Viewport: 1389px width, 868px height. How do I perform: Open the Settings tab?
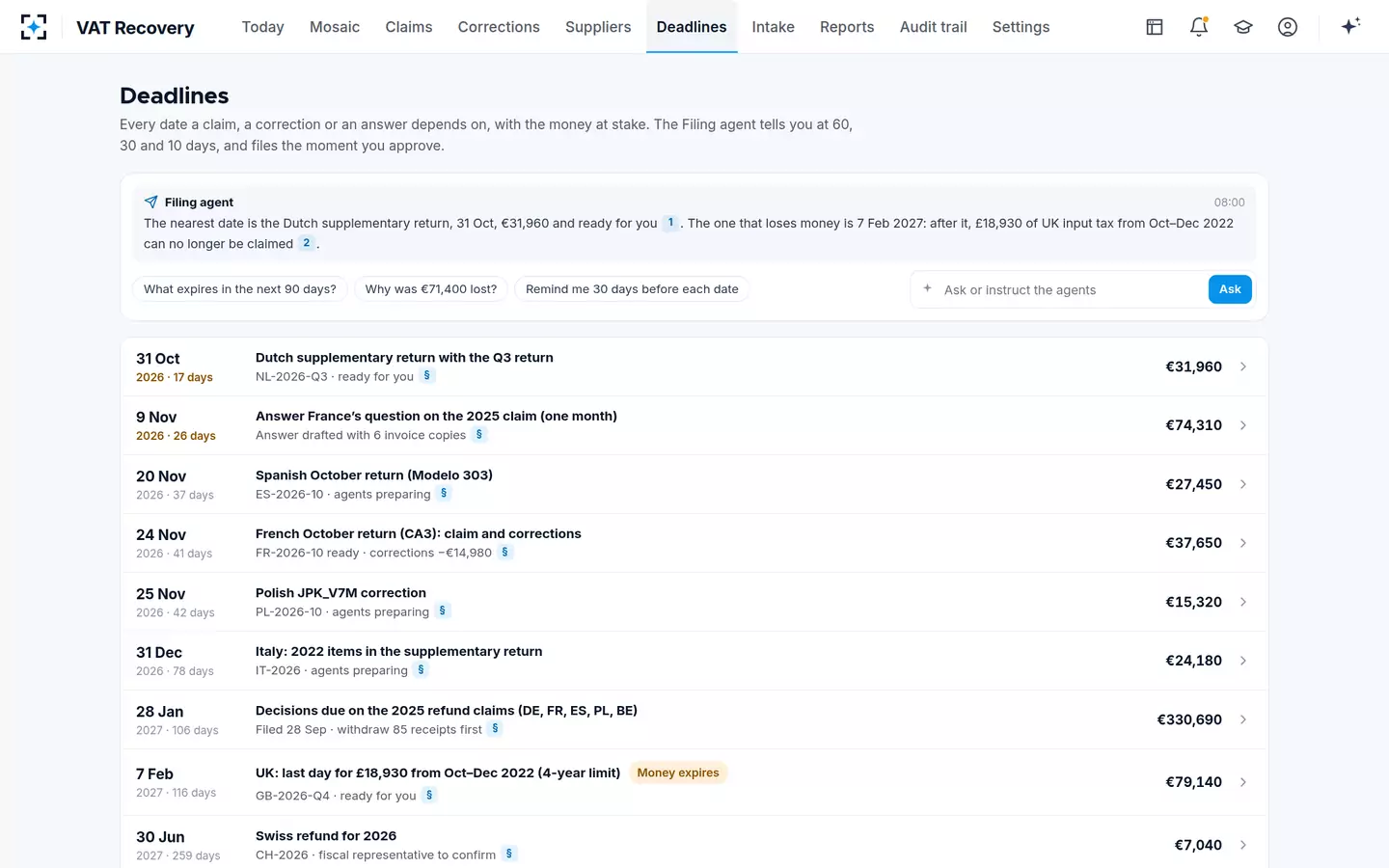[x=1021, y=27]
